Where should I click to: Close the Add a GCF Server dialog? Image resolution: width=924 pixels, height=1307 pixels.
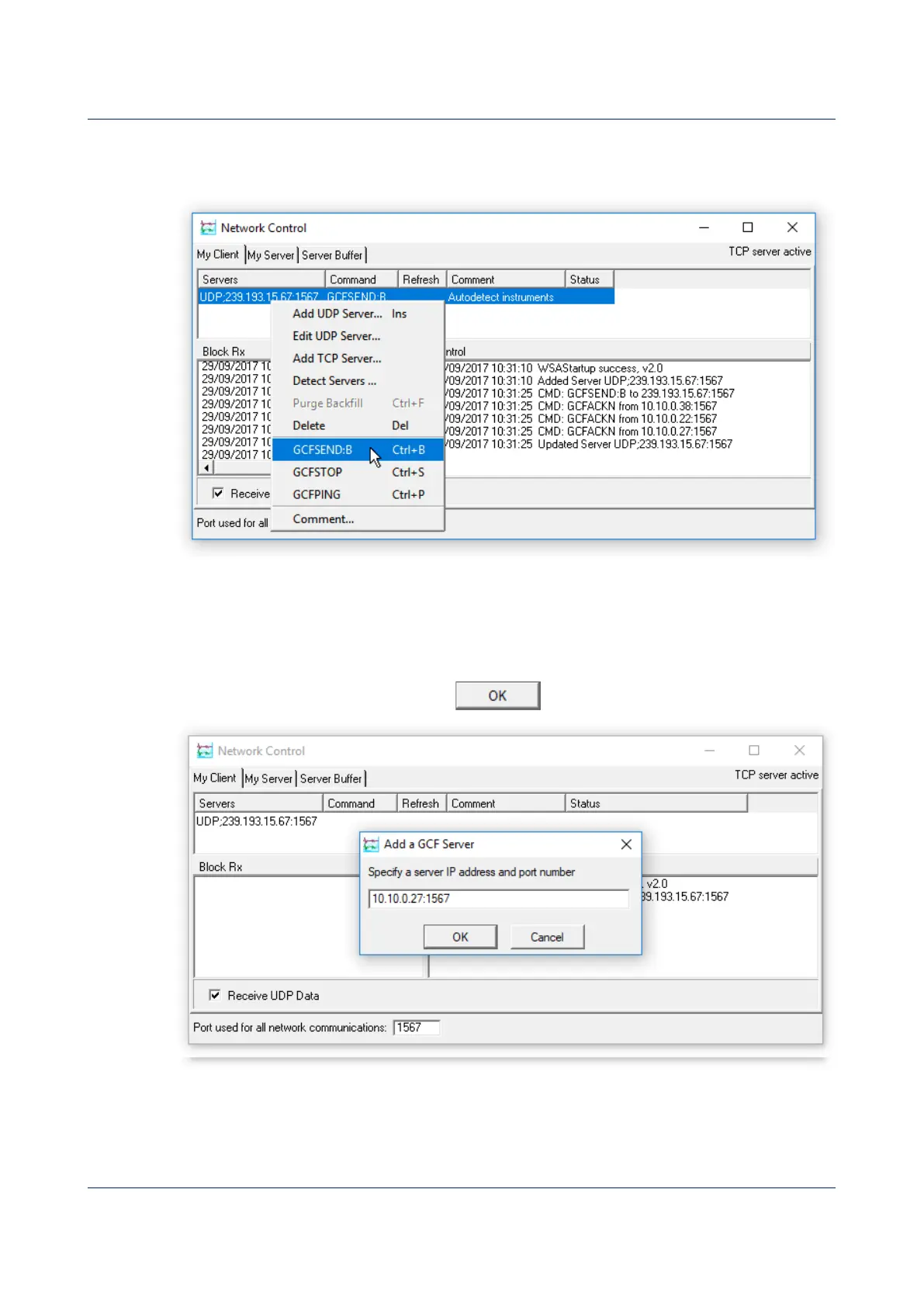[626, 844]
